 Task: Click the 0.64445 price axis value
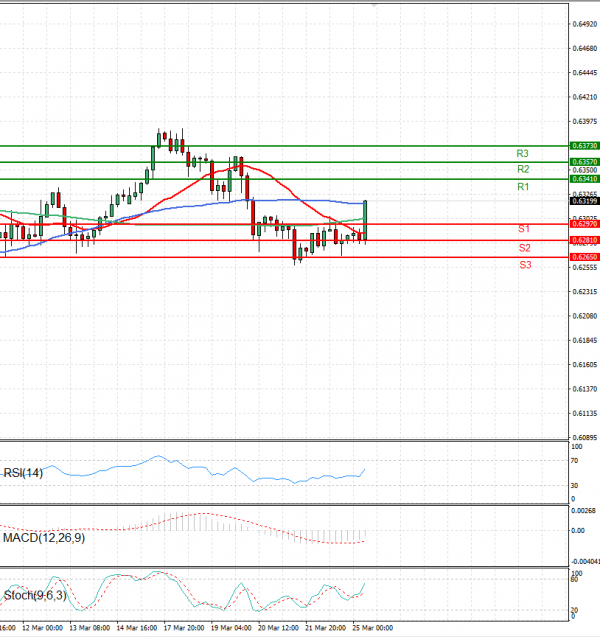(585, 73)
